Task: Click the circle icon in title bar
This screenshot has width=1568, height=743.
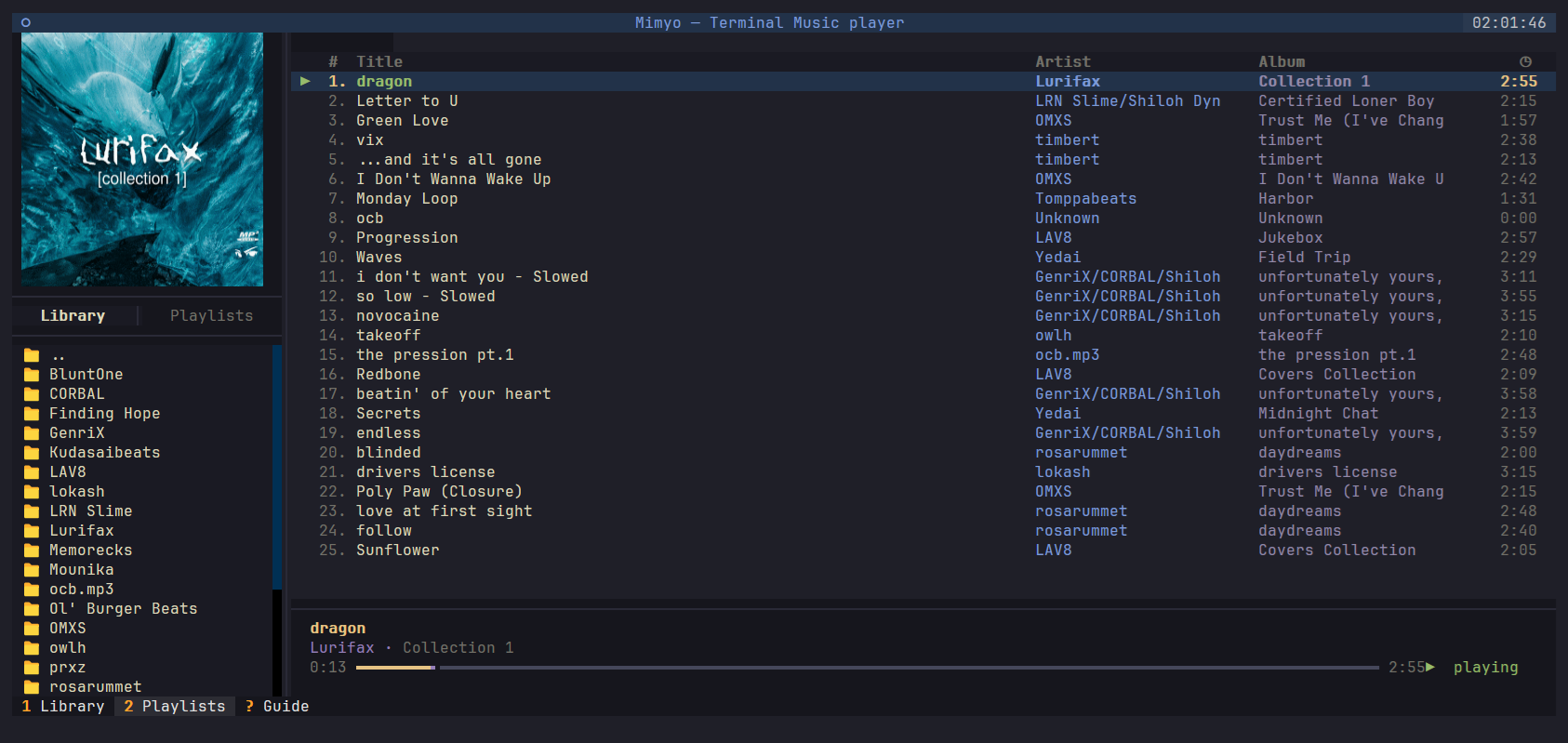Action: point(26,22)
